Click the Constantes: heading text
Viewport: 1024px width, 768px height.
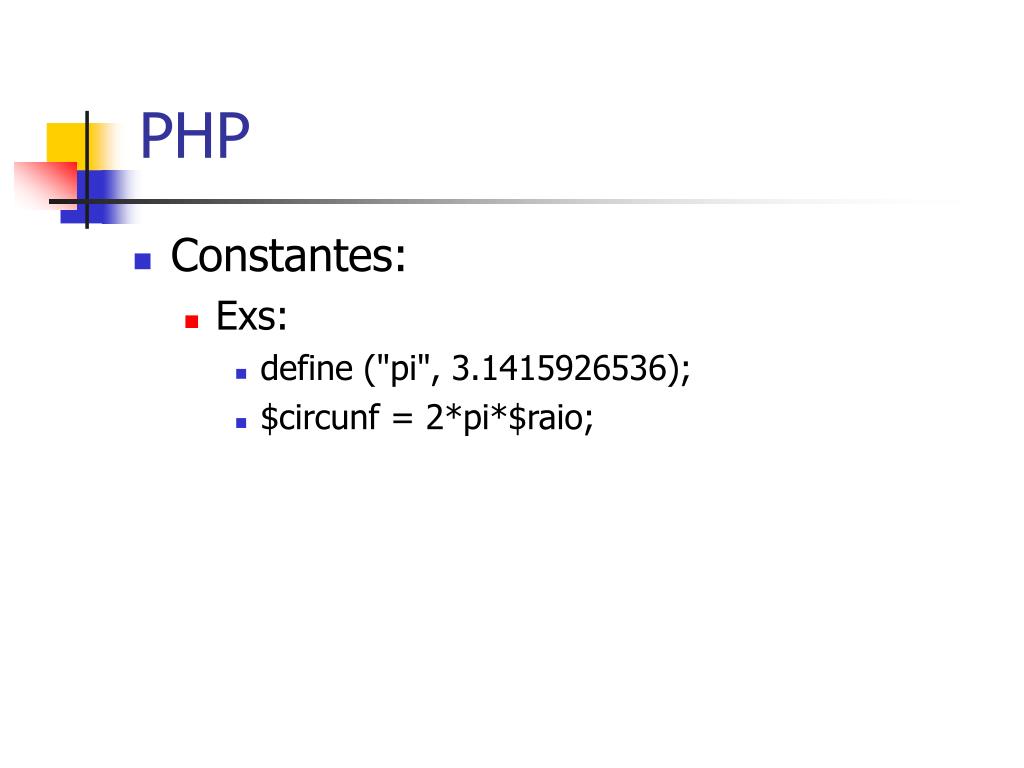click(288, 255)
